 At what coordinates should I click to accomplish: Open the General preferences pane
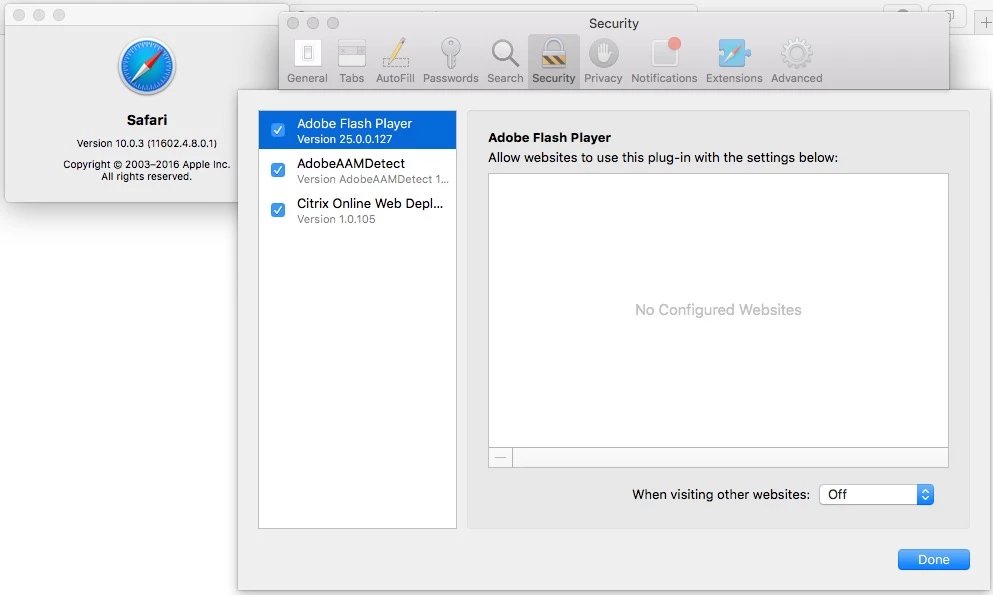click(307, 61)
